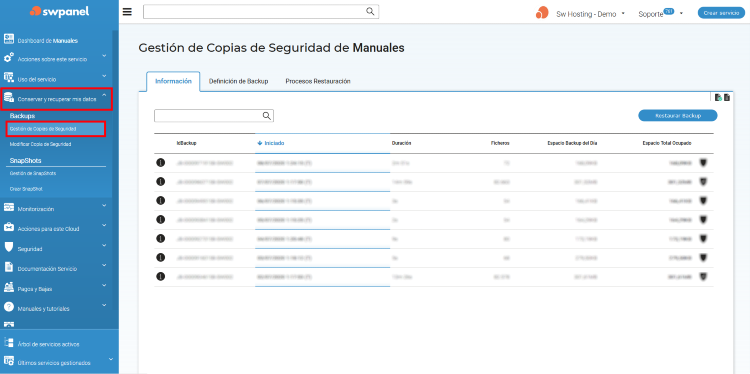Focus the backup table search field
750x374 pixels.
pyautogui.click(x=214, y=116)
